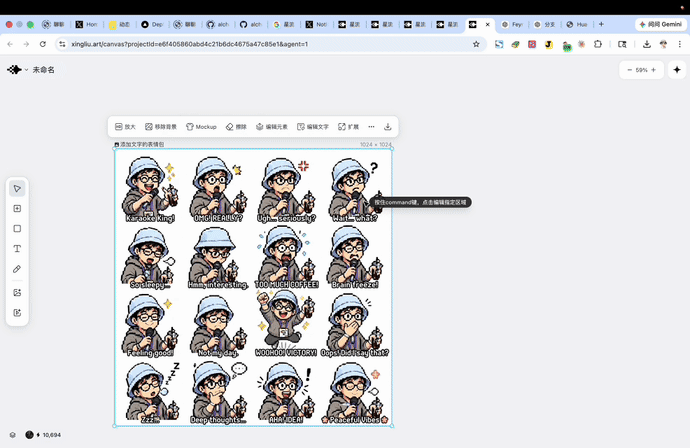The image size is (690, 448).
Task: Click 放大 upscale button
Action: point(125,127)
